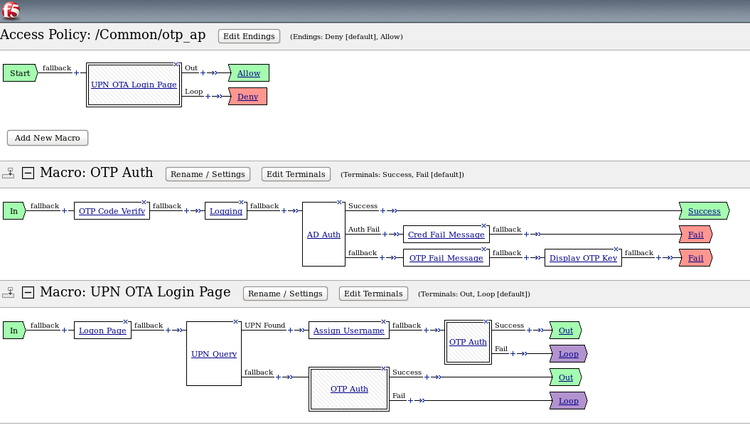Delete the OTP Code Verify action
The height and width of the screenshot is (430, 750).
tap(145, 202)
